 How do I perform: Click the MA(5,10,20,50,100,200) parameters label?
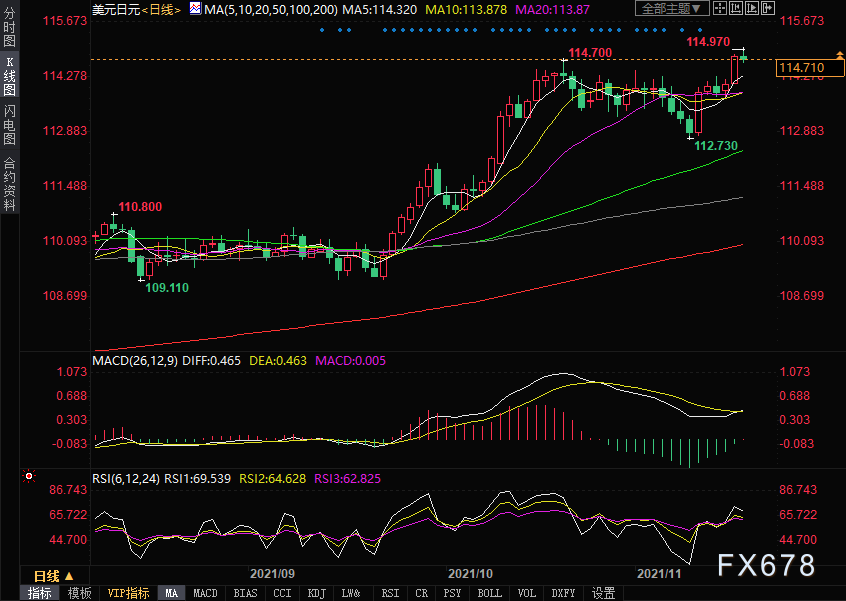coord(264,9)
